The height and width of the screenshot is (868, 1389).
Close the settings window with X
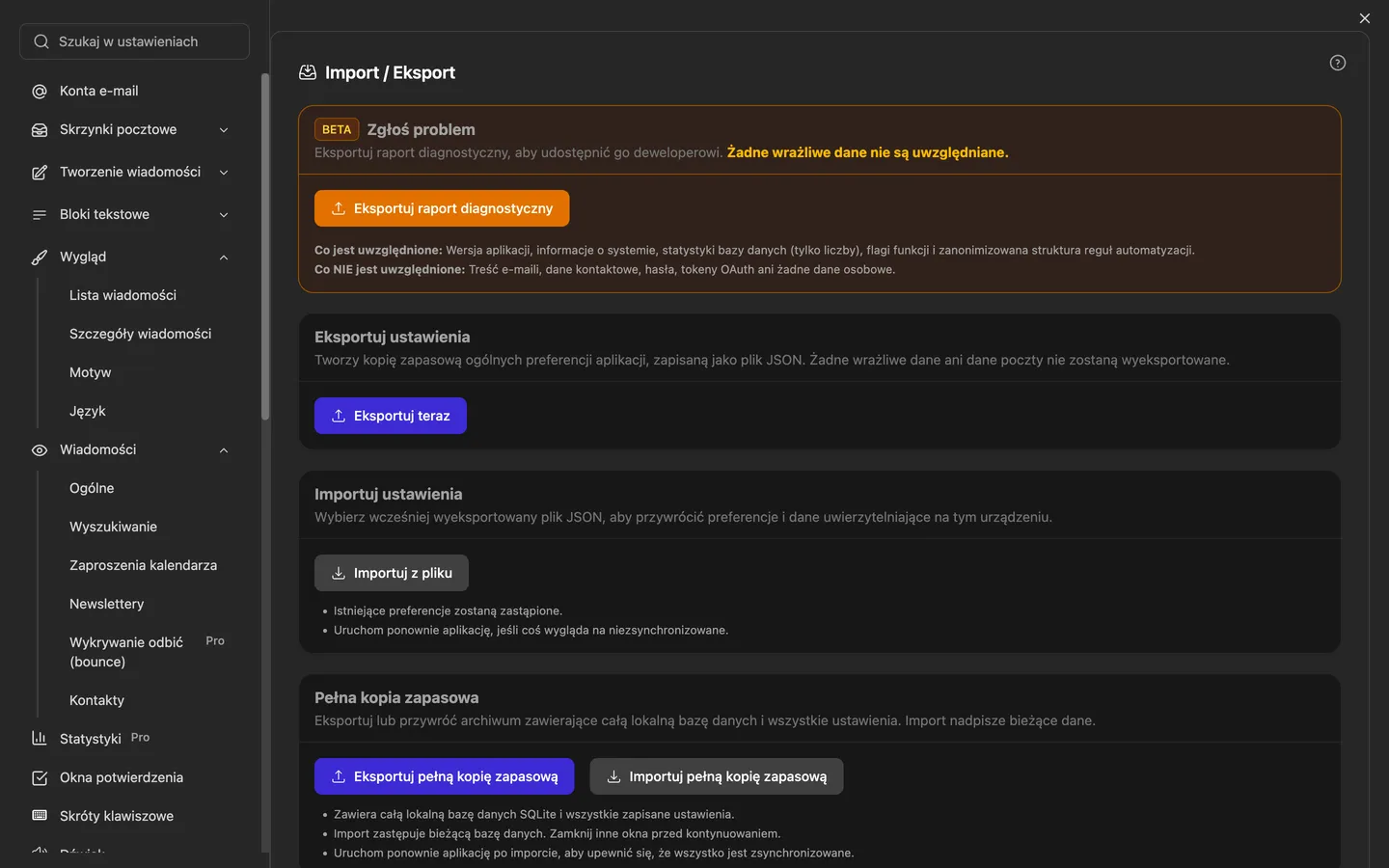click(1364, 18)
